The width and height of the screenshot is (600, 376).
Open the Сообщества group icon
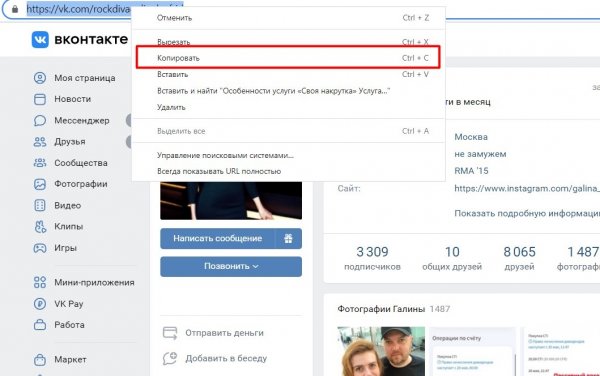(x=40, y=163)
